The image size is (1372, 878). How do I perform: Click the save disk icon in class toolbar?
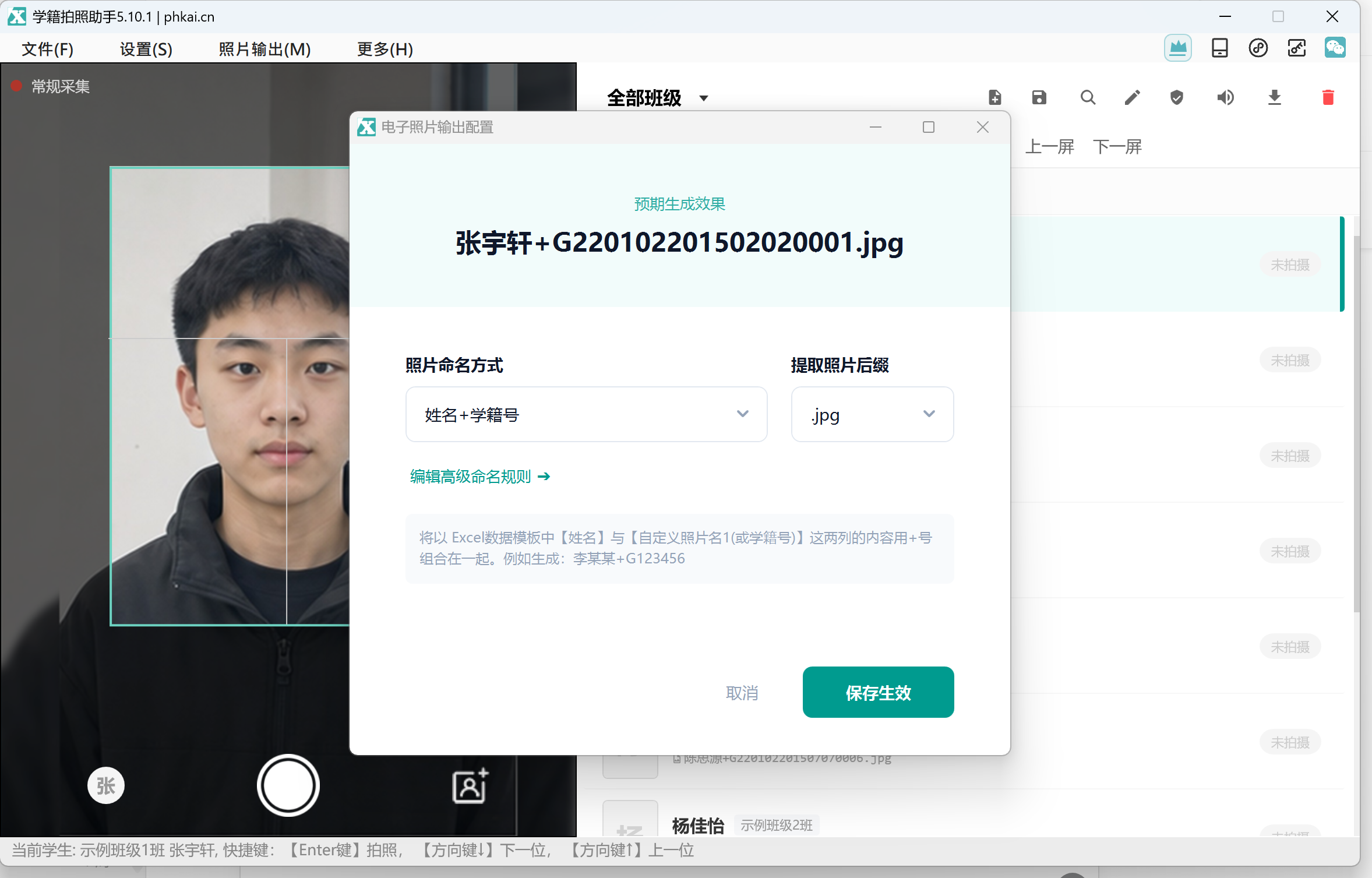point(1039,97)
